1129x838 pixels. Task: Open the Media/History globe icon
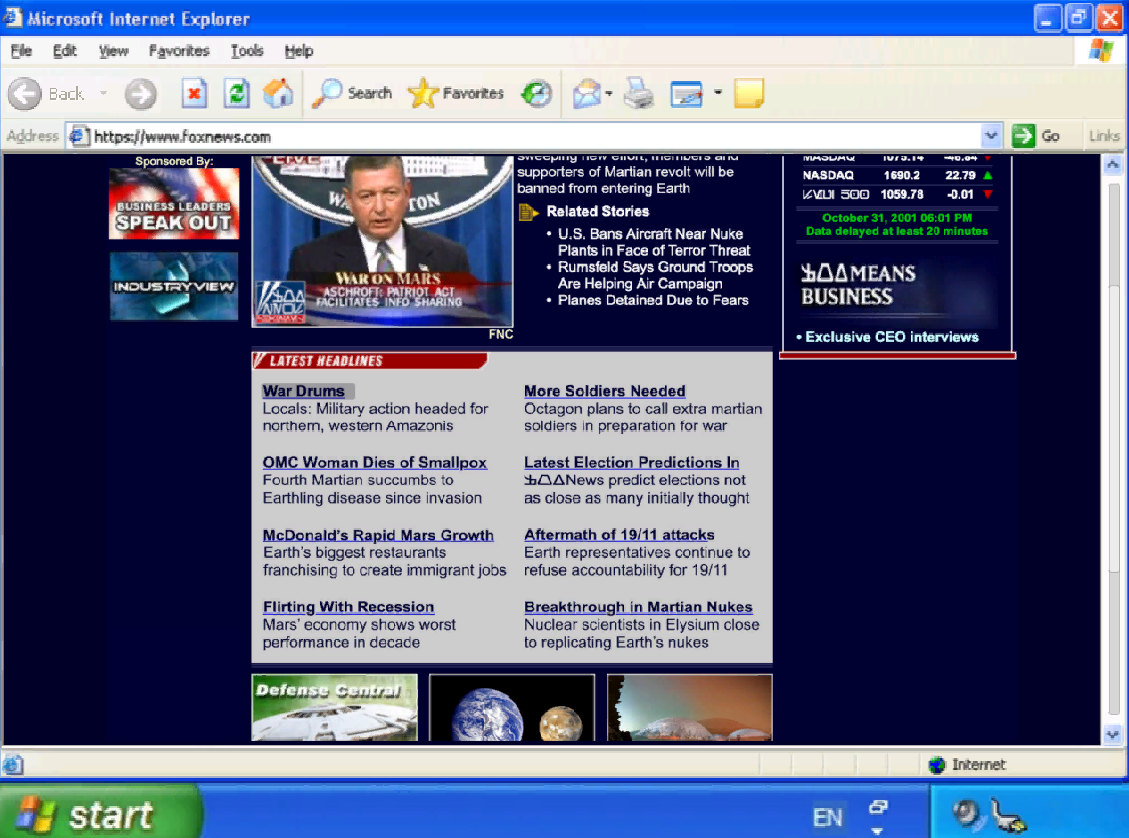click(x=536, y=94)
